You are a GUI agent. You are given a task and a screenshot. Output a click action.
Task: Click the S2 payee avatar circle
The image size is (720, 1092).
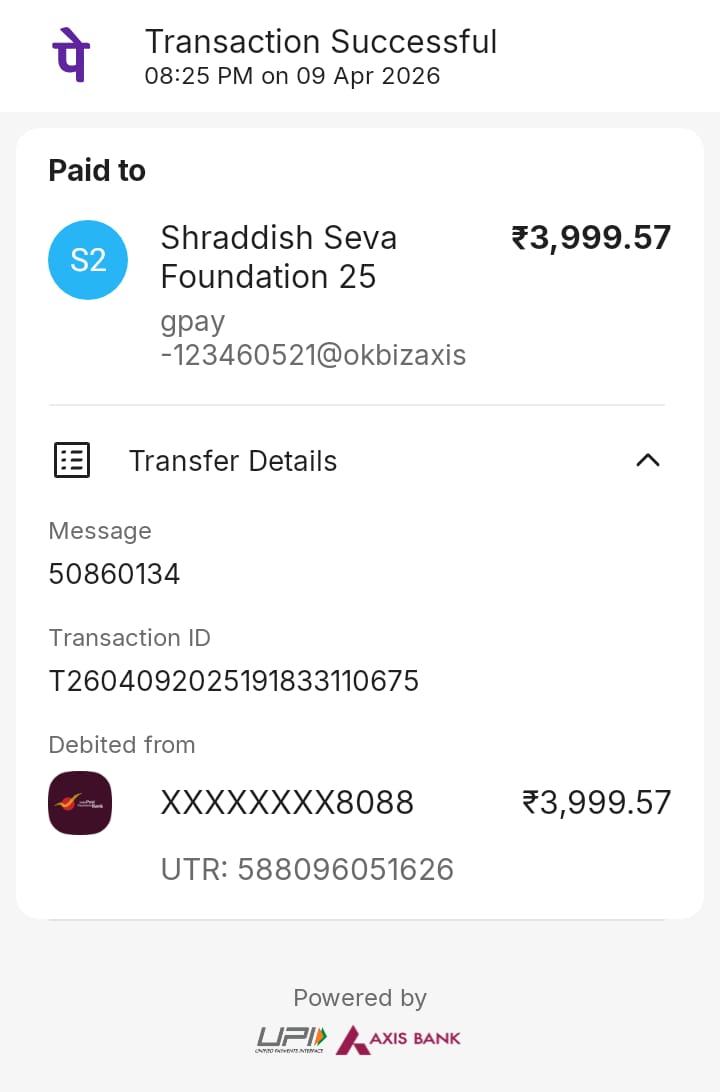click(88, 260)
